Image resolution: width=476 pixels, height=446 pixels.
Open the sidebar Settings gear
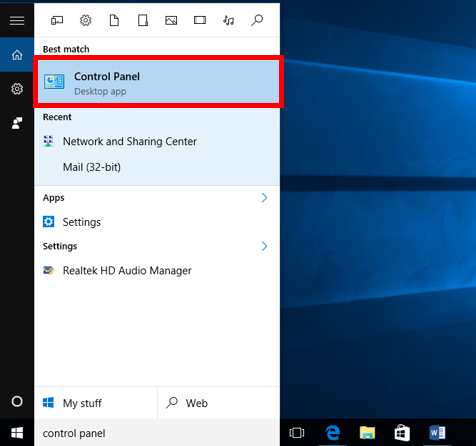coord(17,89)
